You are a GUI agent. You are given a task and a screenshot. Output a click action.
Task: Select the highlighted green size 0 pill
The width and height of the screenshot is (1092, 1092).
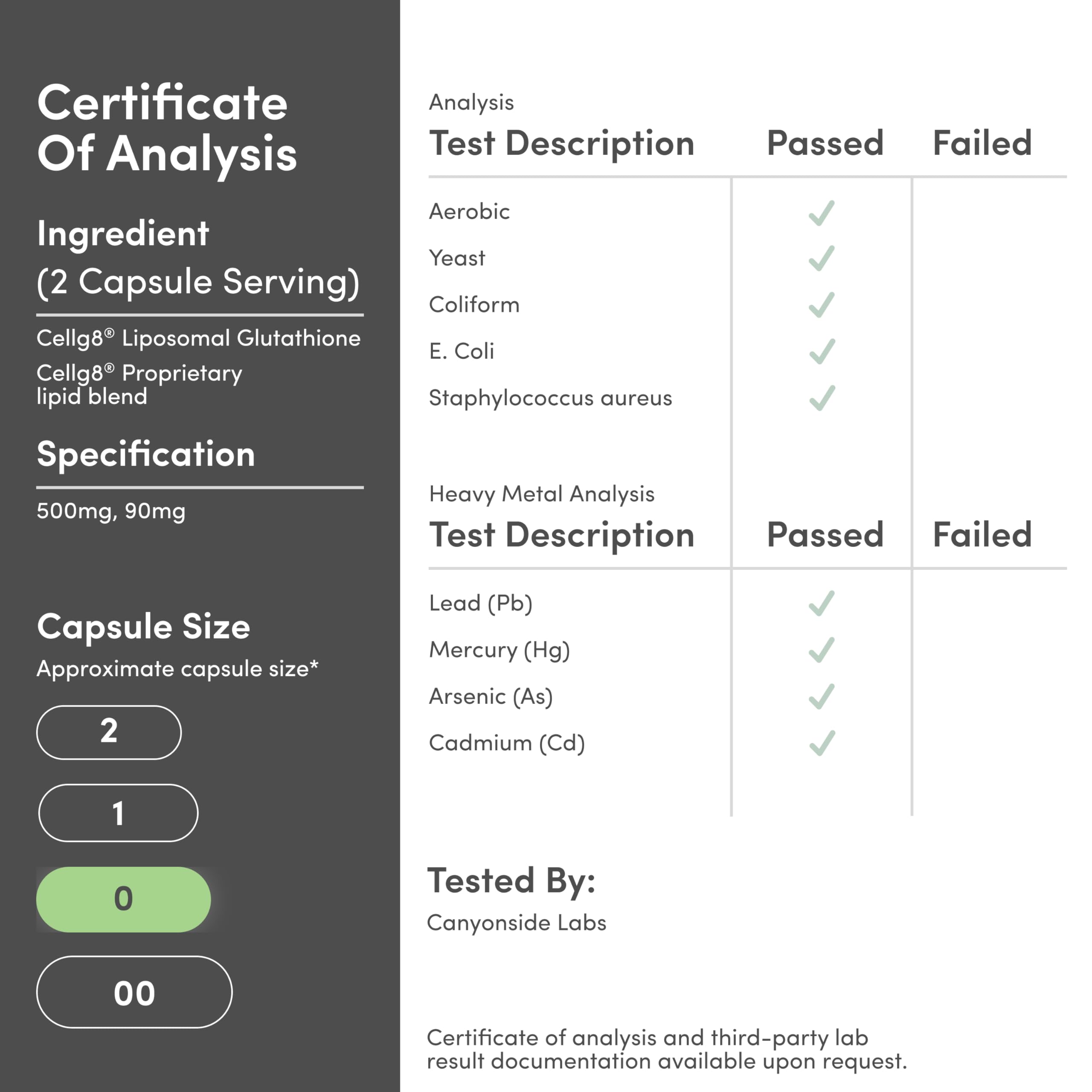(123, 899)
